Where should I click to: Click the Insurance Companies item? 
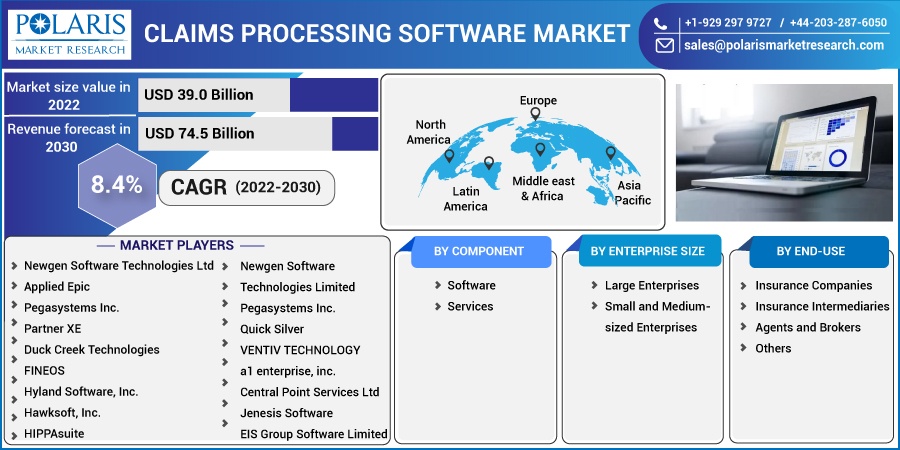click(x=813, y=285)
